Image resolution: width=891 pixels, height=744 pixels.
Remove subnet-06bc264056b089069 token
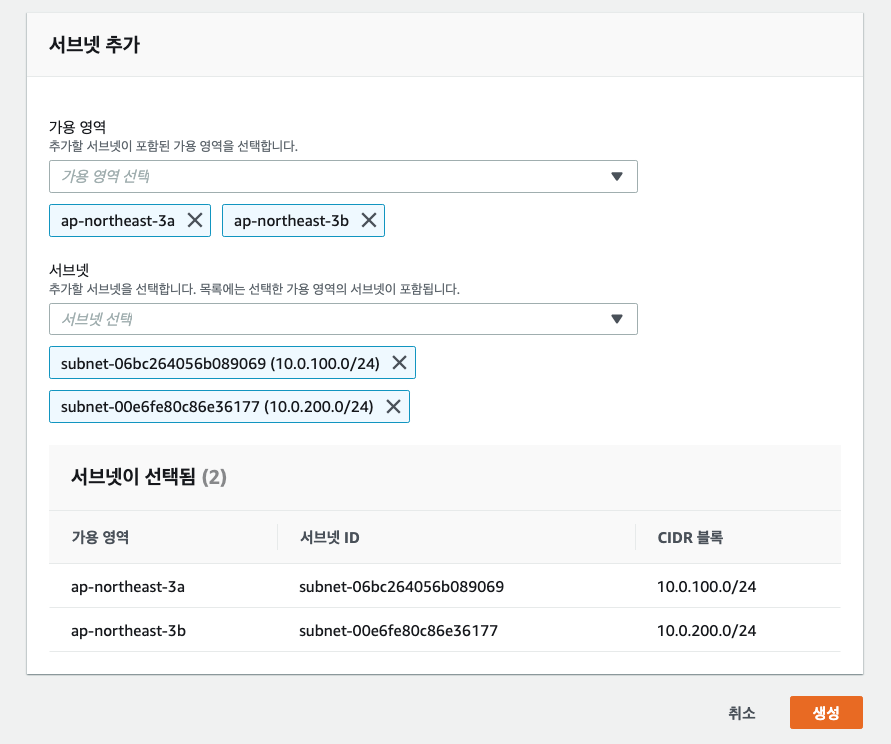399,363
